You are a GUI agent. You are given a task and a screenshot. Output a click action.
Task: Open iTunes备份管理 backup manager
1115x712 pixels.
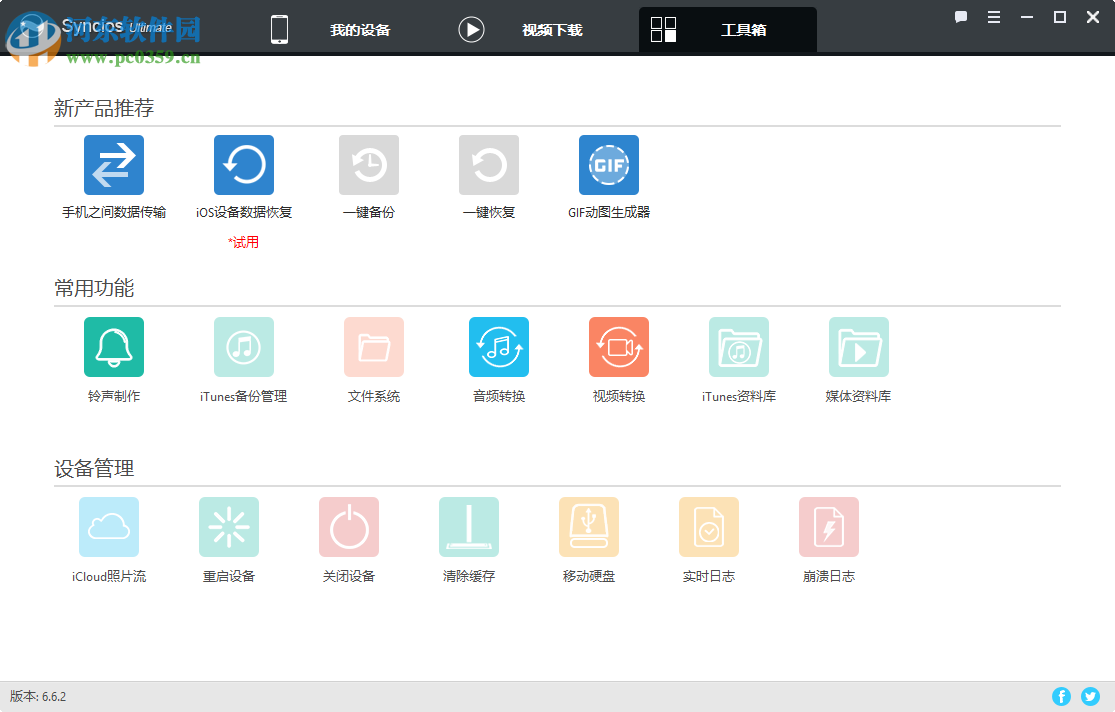[x=243, y=346]
